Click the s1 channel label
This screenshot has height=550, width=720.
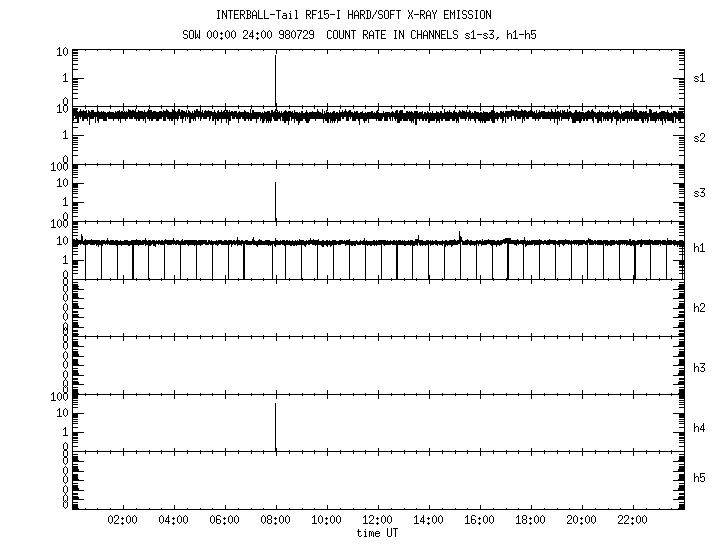click(x=700, y=78)
